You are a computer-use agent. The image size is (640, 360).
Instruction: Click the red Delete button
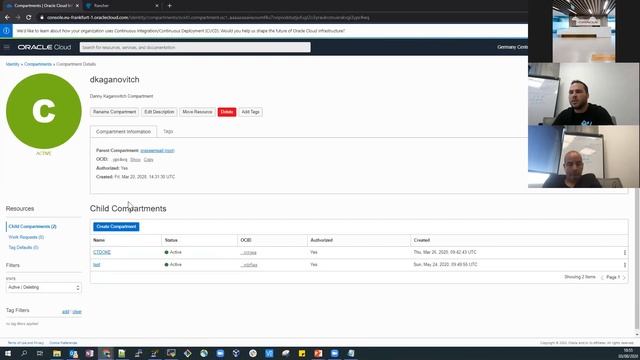227,112
